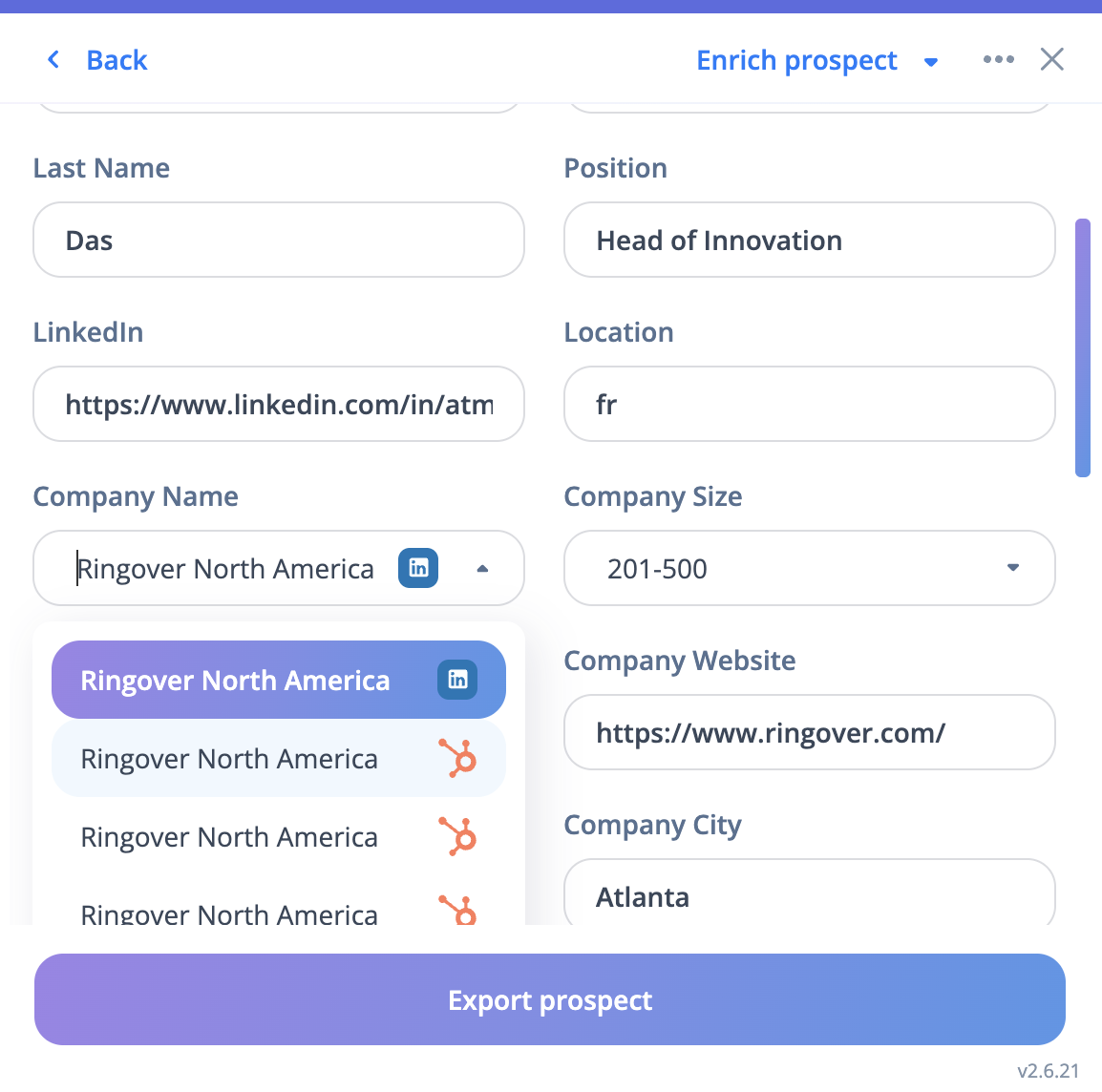1102x1092 pixels.
Task: Collapse the Company Name dropdown caret
Action: [x=482, y=569]
